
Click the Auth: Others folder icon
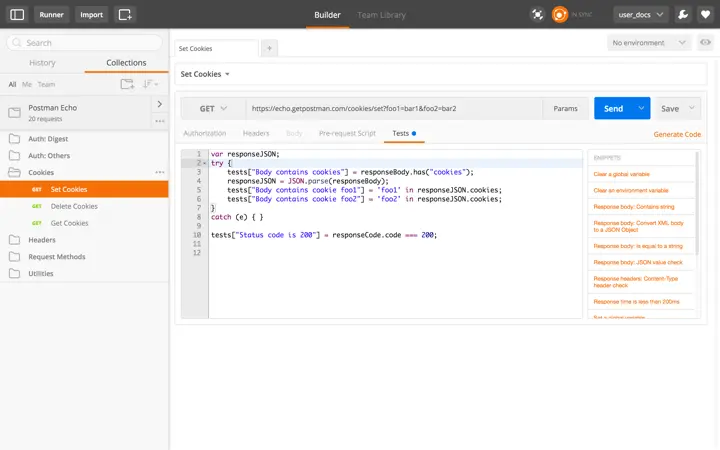point(14,155)
